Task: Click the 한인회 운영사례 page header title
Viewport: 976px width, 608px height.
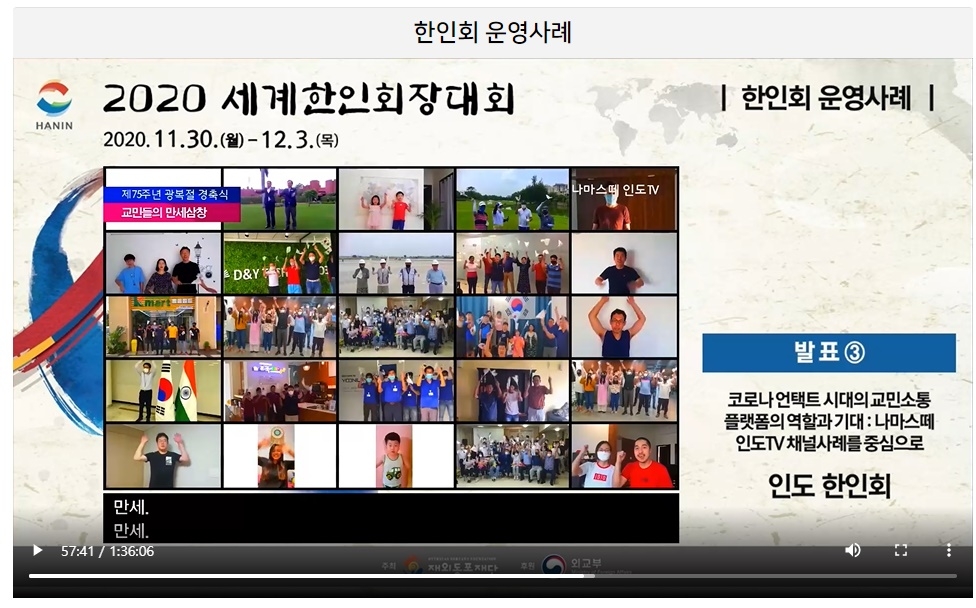Action: tap(492, 32)
